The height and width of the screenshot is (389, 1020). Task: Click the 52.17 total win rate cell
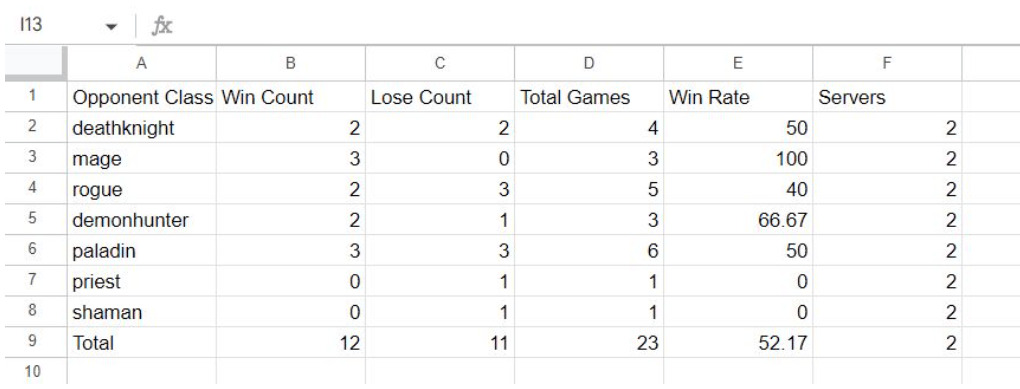click(738, 343)
